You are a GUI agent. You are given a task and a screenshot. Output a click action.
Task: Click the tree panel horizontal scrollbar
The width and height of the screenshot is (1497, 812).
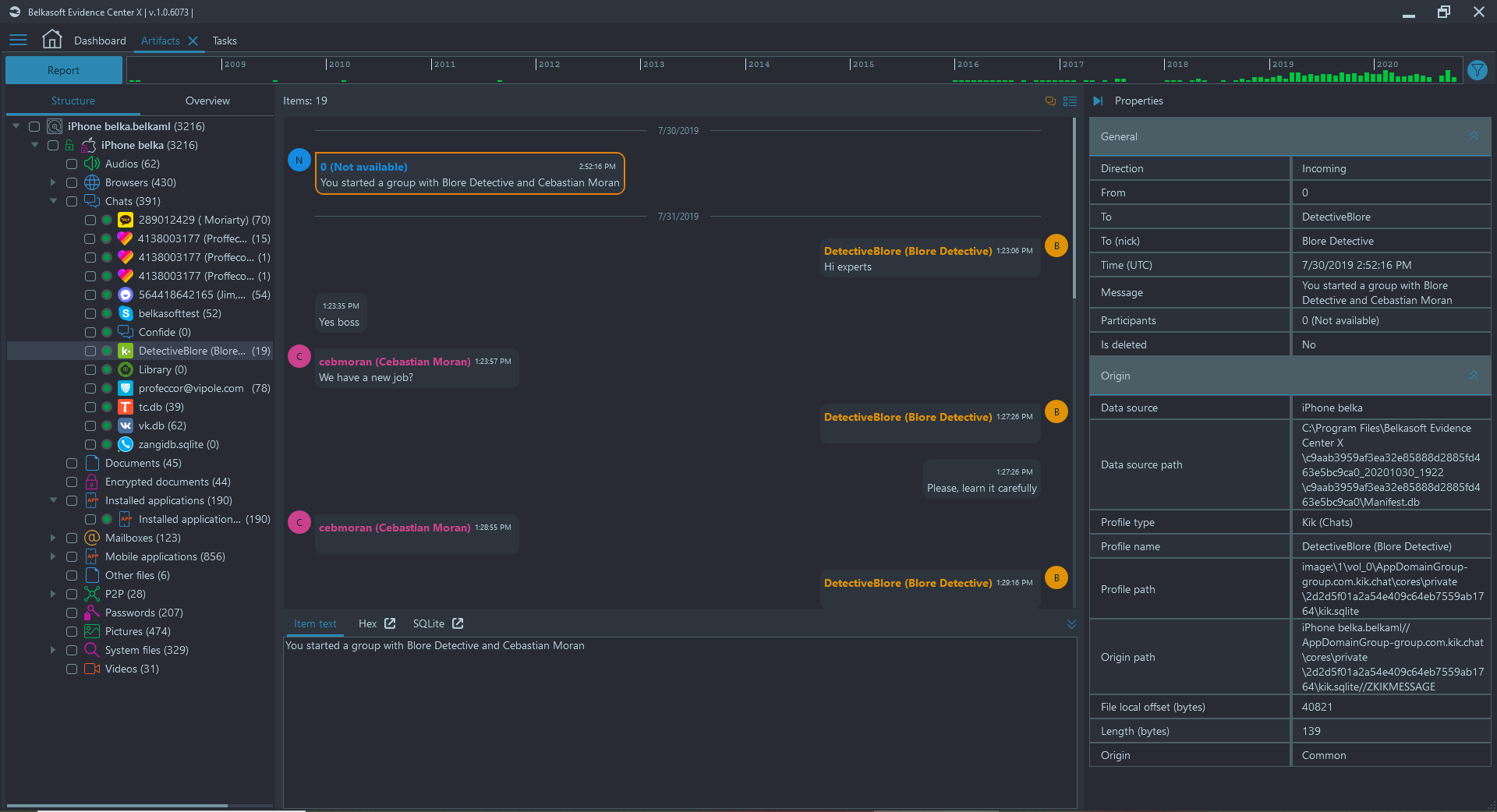pos(117,805)
